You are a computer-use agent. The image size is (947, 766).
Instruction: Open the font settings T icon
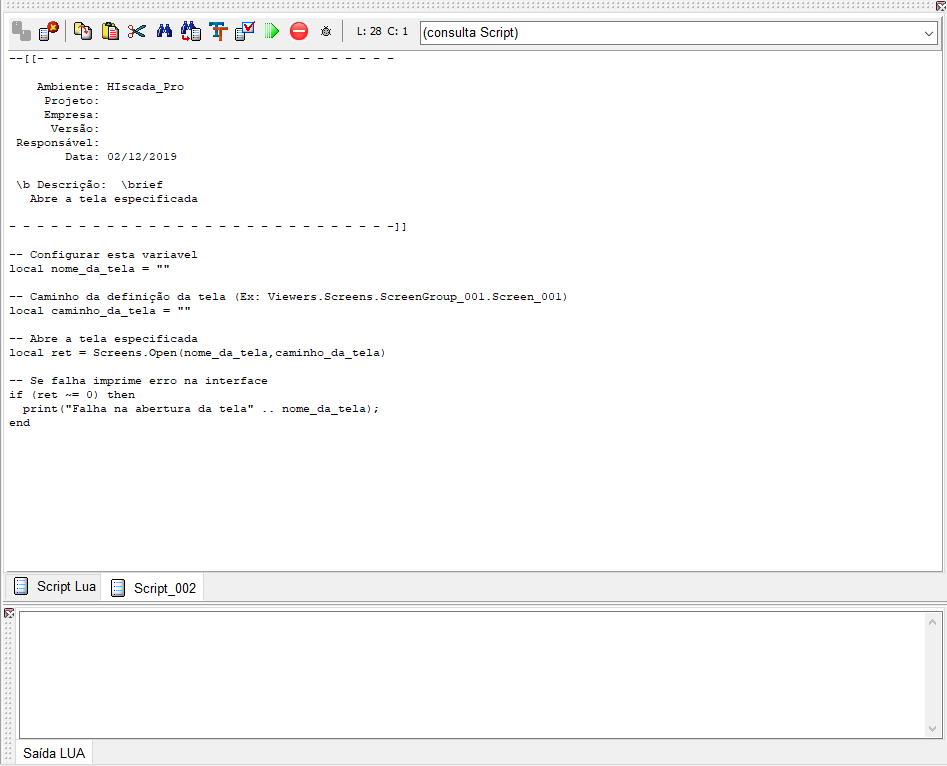pyautogui.click(x=218, y=31)
